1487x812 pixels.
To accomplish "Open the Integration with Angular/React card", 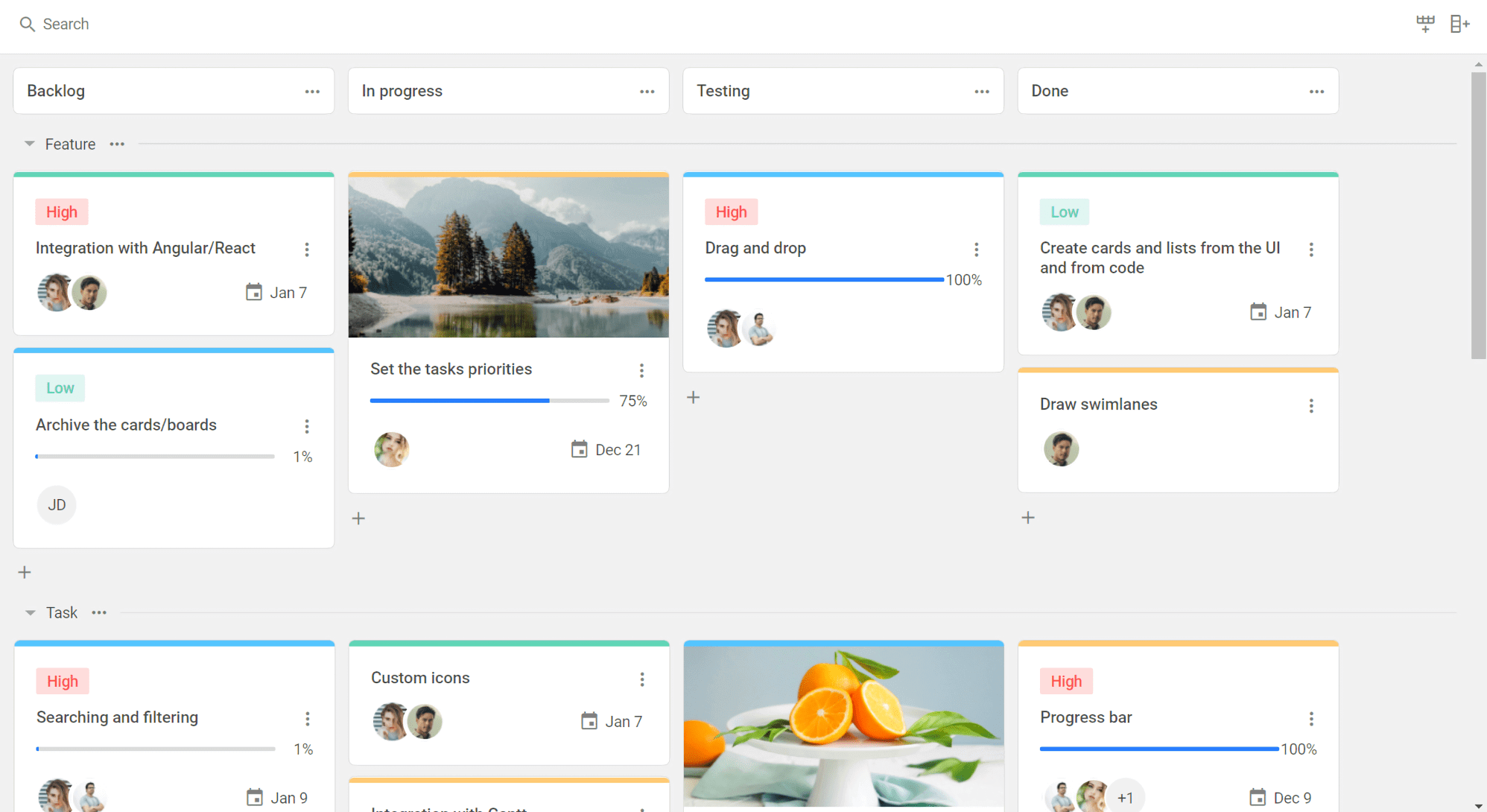I will coord(145,248).
